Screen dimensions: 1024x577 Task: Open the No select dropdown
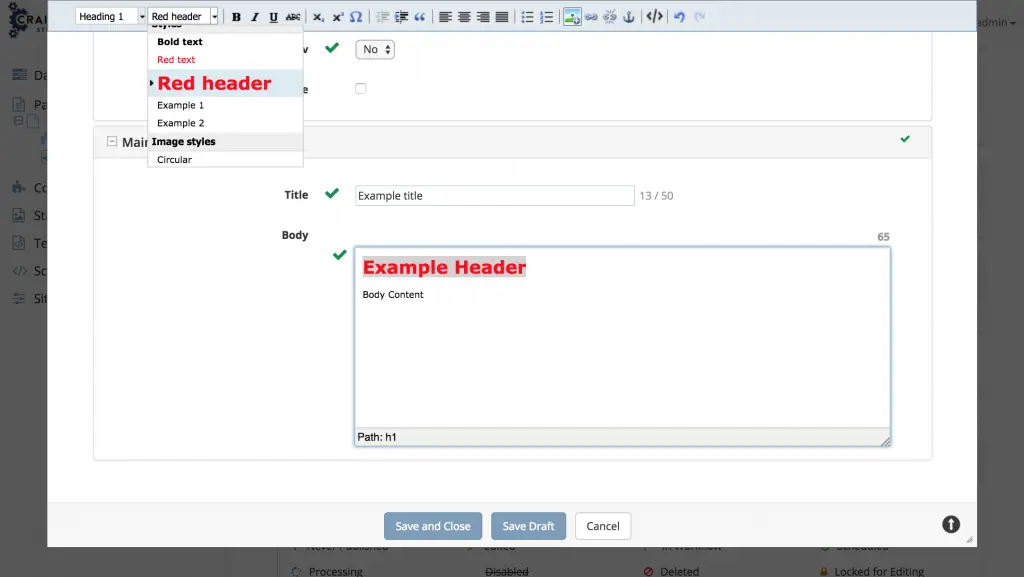[x=375, y=49]
